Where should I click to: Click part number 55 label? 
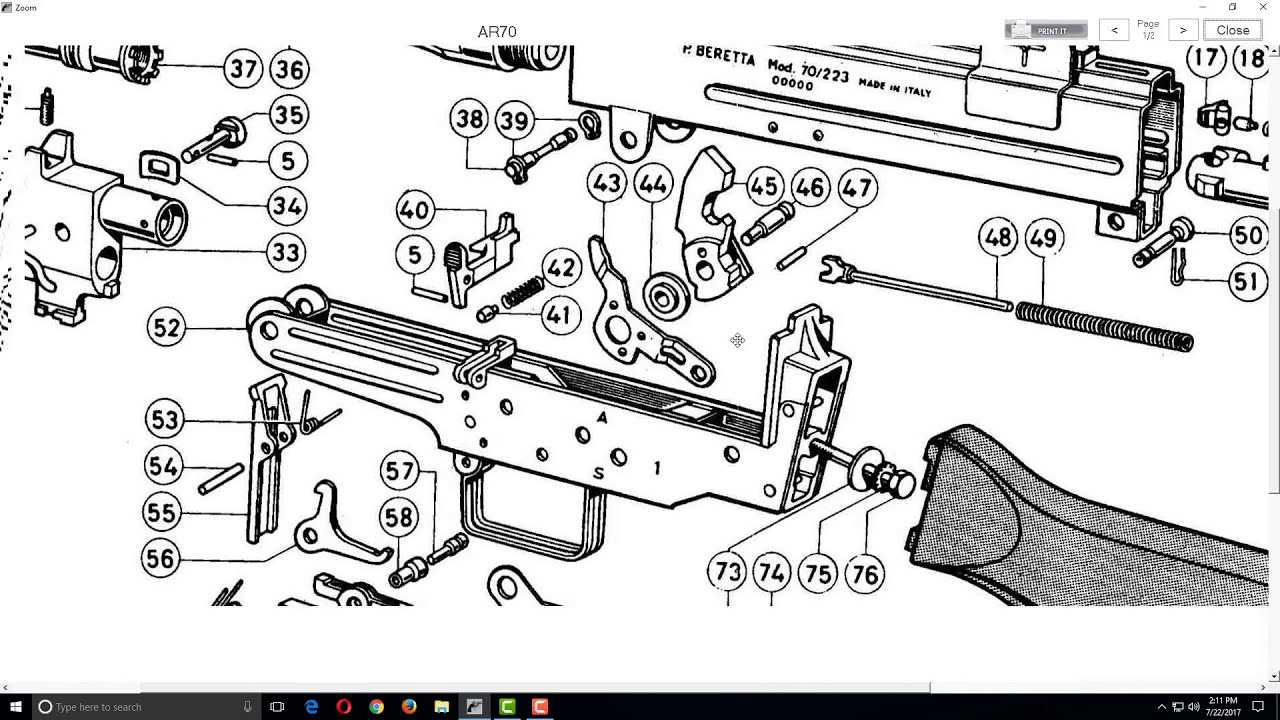[161, 513]
